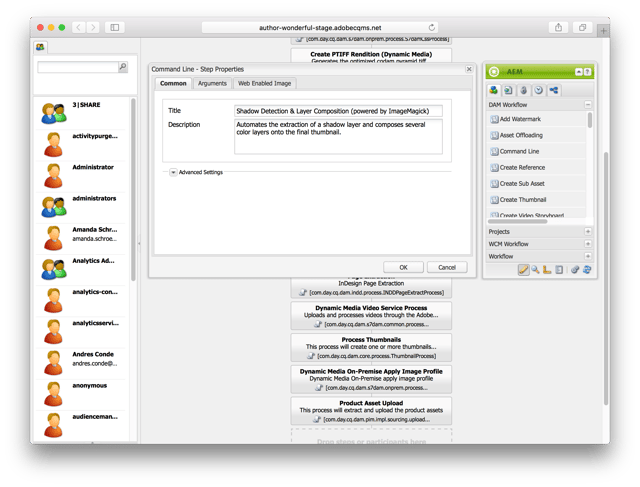This screenshot has height=487, width=640.
Task: Expand Advanced Settings section
Action: click(173, 172)
